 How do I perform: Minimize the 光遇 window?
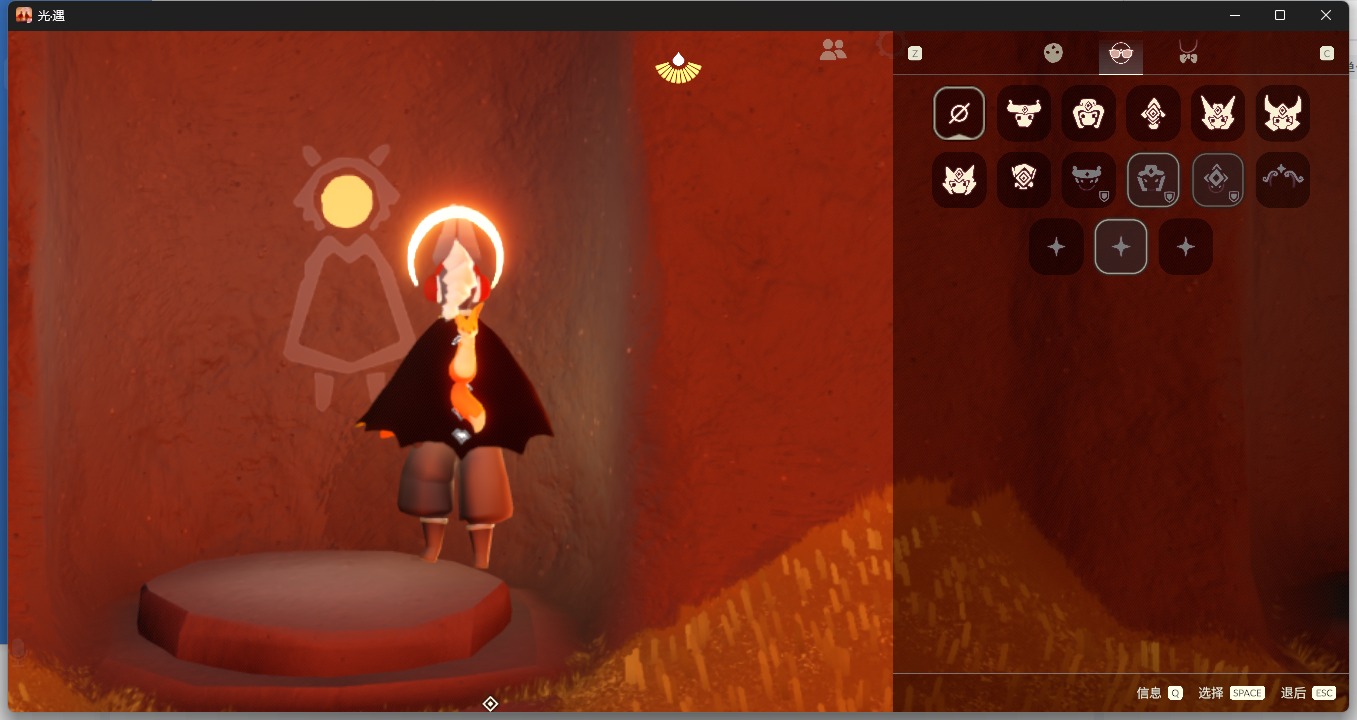pos(1235,15)
